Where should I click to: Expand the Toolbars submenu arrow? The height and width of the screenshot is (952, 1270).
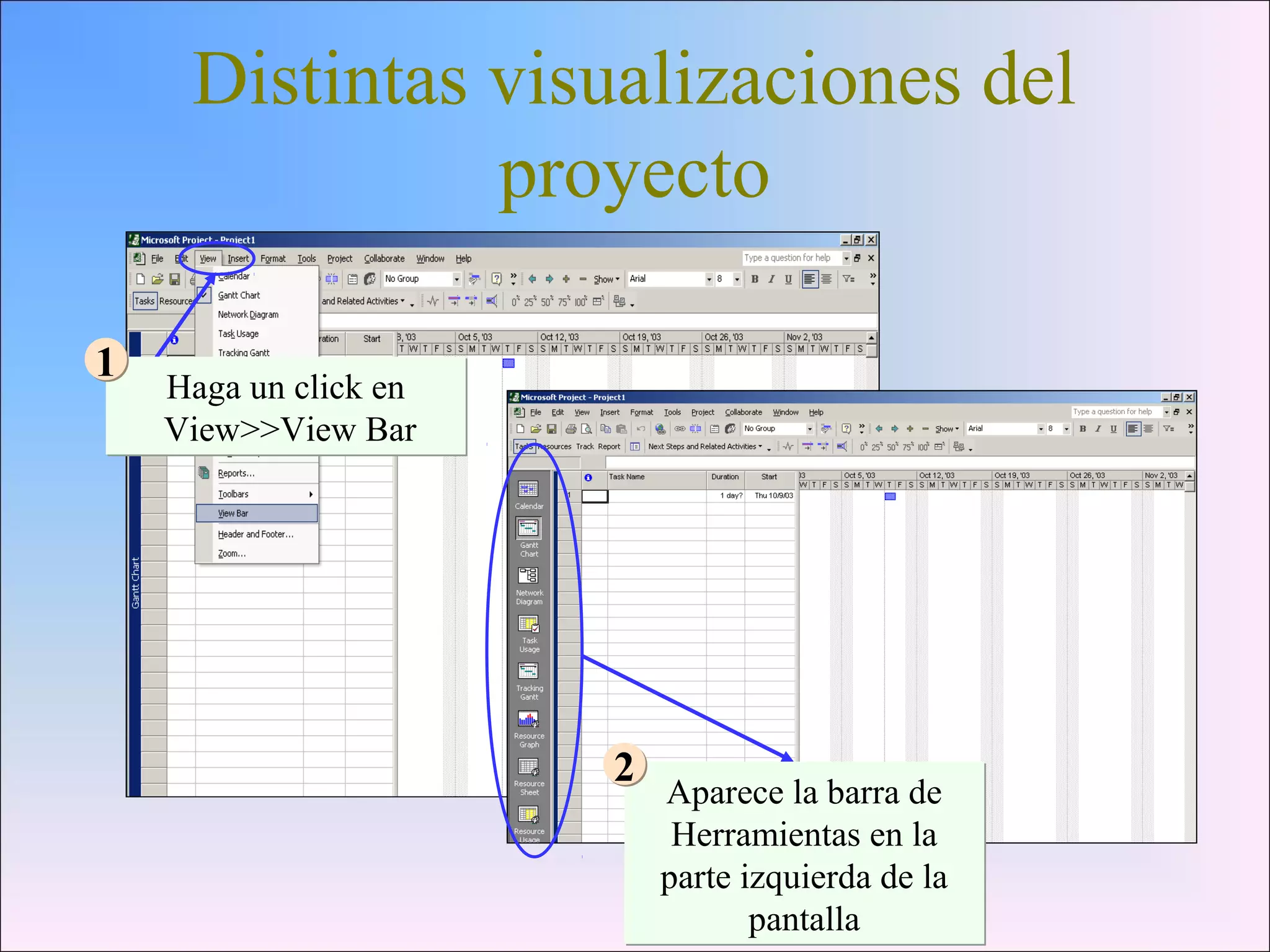point(311,494)
